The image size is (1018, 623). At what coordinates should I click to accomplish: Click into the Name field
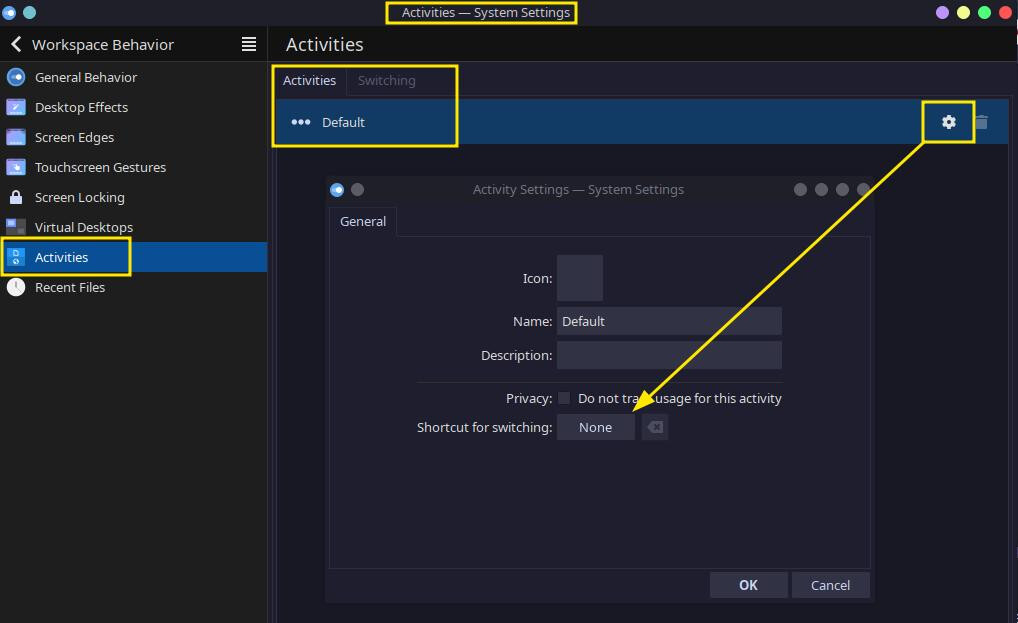coord(669,321)
